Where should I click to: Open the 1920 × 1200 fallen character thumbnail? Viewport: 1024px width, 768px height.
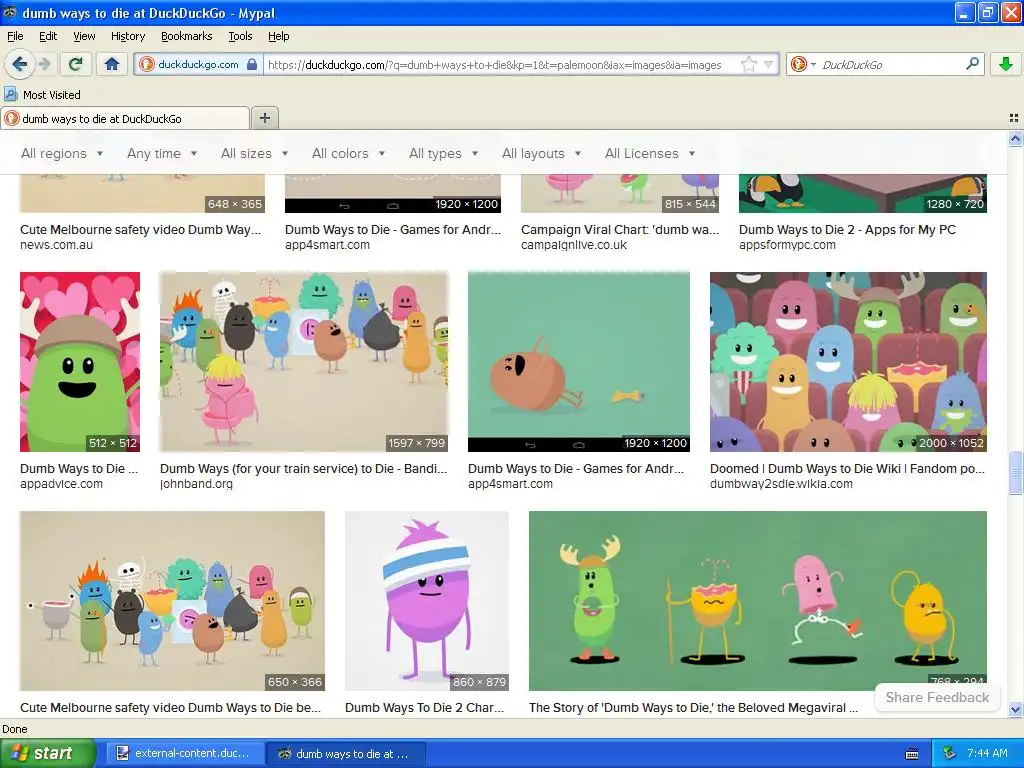[579, 362]
